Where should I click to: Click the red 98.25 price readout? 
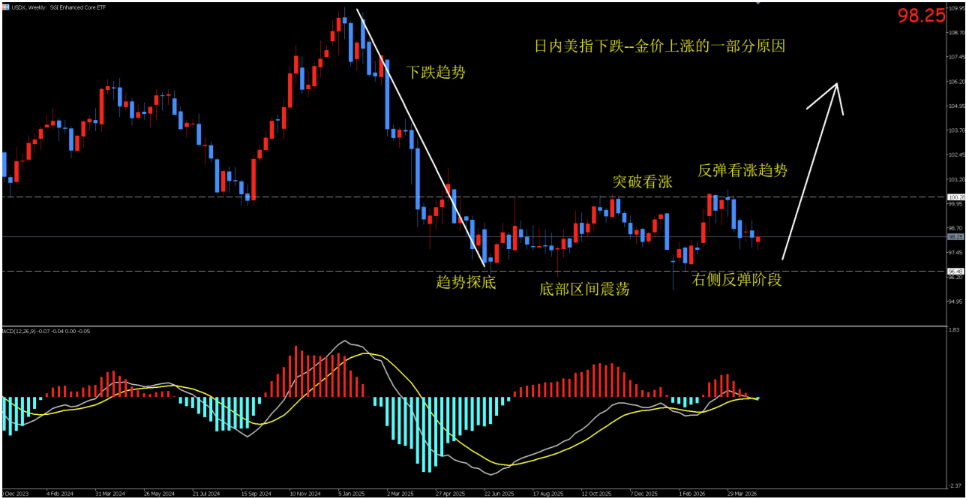921,17
